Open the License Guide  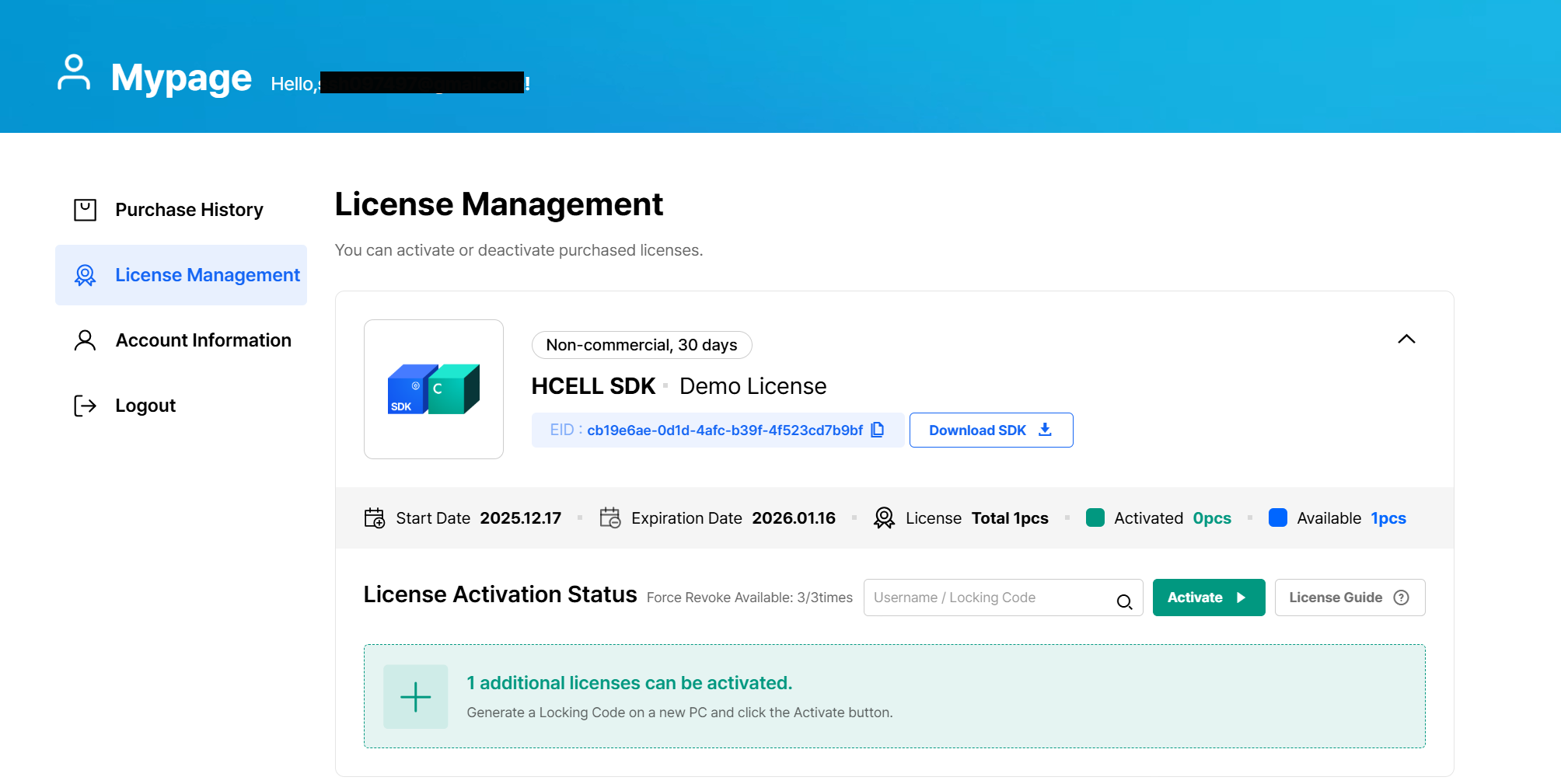[1336, 598]
